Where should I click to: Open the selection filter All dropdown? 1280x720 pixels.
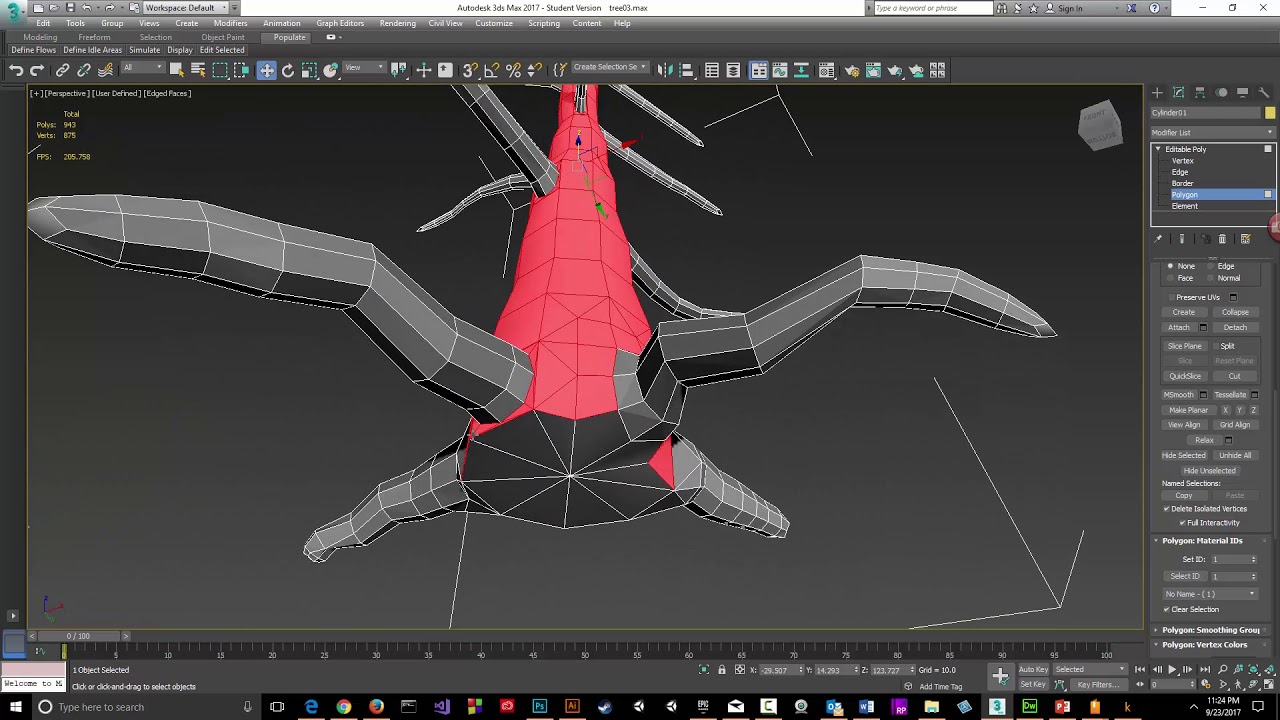(142, 68)
